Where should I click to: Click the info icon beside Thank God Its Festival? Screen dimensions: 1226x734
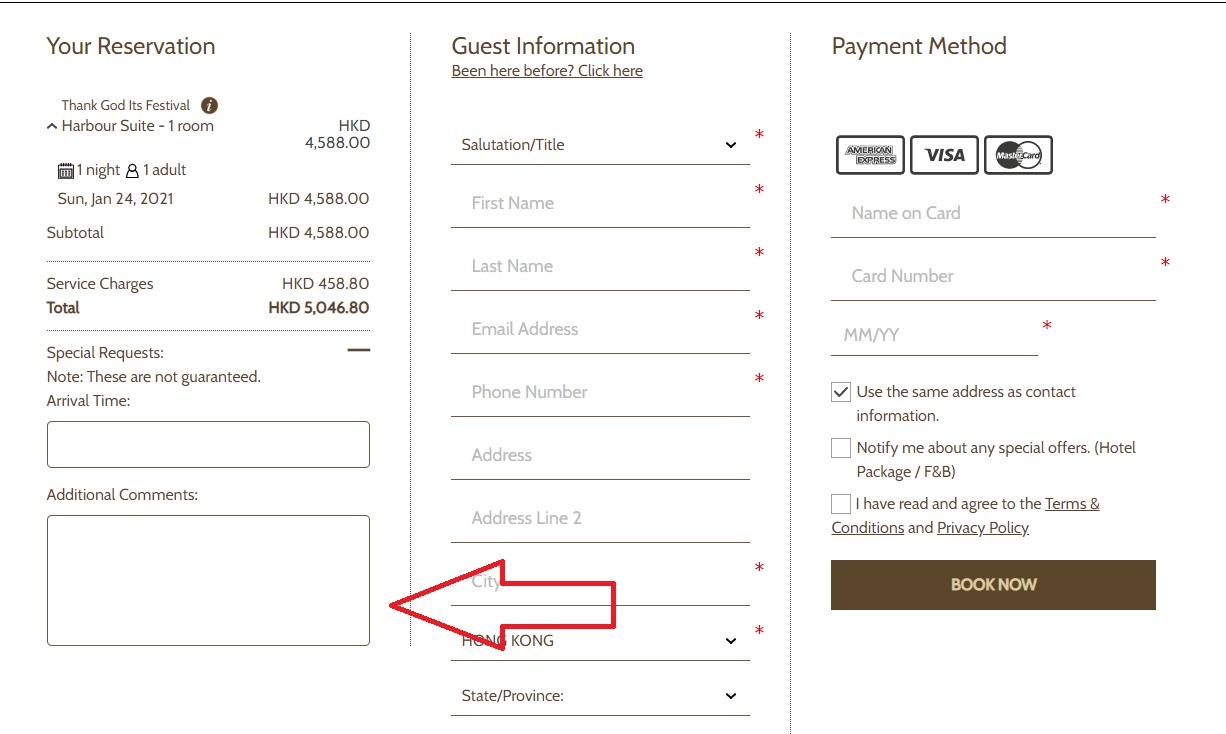[209, 105]
